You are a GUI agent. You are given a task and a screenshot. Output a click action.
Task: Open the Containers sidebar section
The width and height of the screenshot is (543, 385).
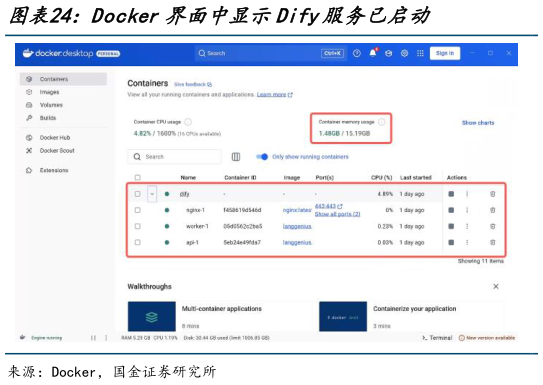point(63,79)
